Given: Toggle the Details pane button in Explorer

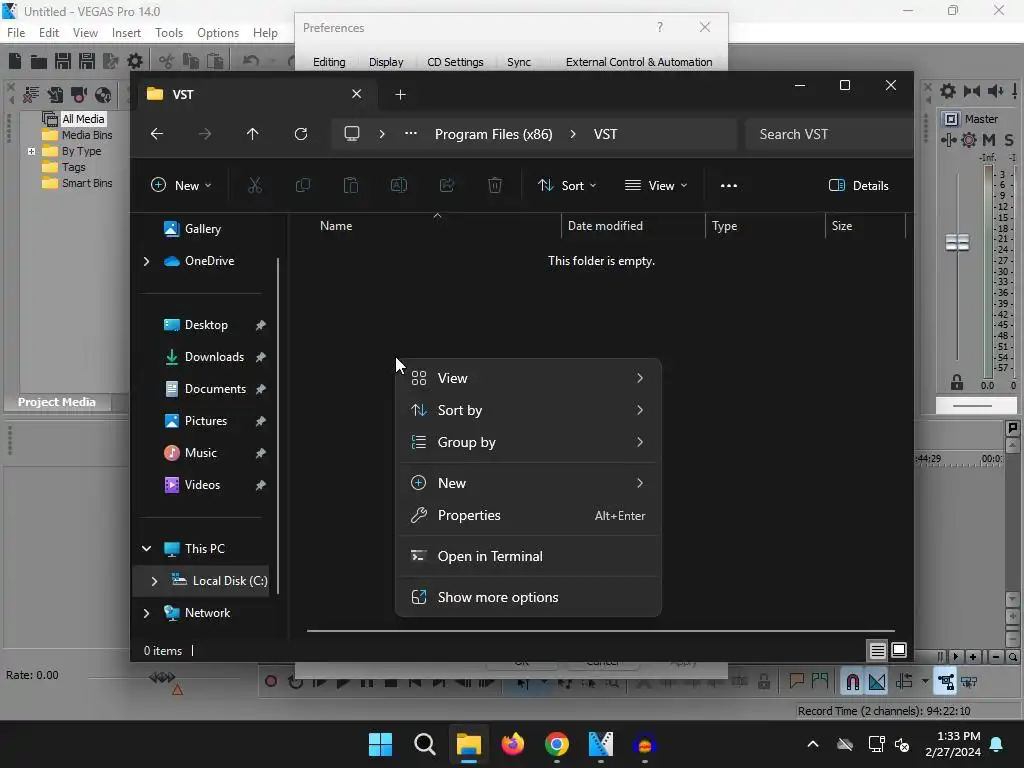Looking at the screenshot, I should tap(859, 185).
